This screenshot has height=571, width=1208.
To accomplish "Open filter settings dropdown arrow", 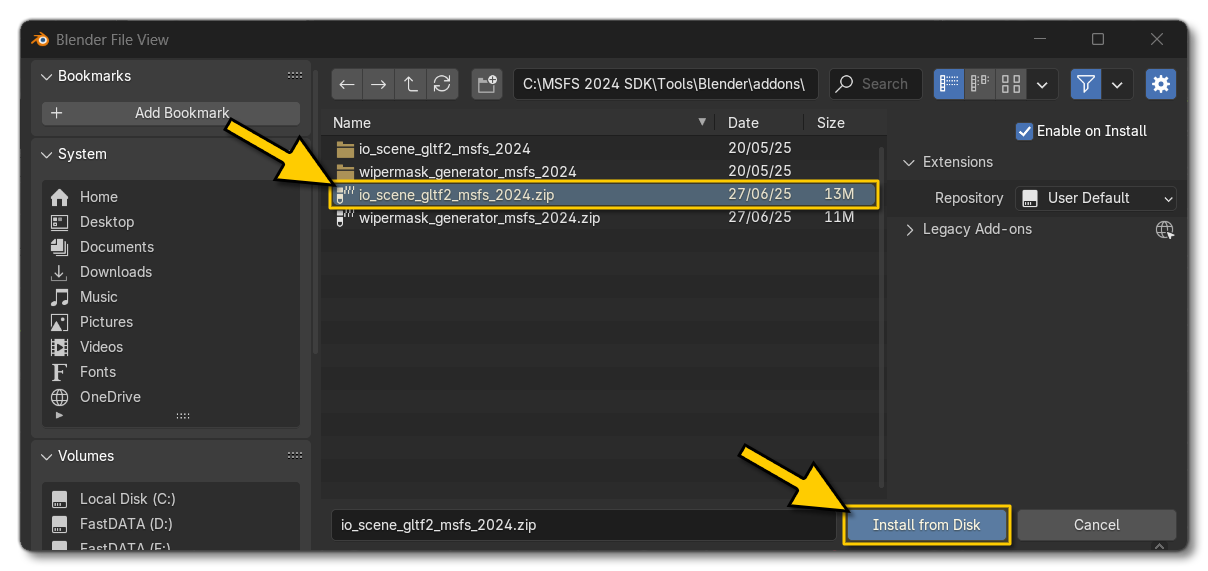I will pos(1117,84).
